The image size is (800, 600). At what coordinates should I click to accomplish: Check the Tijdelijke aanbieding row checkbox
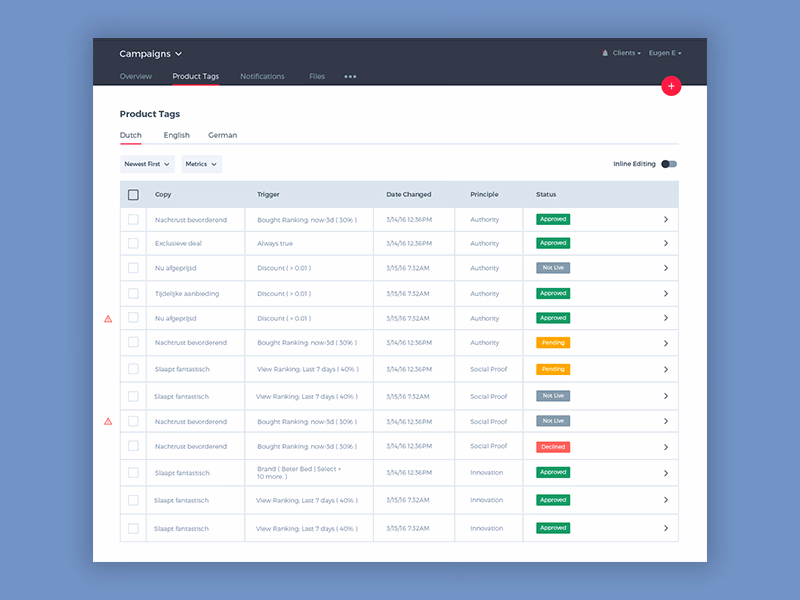[133, 293]
